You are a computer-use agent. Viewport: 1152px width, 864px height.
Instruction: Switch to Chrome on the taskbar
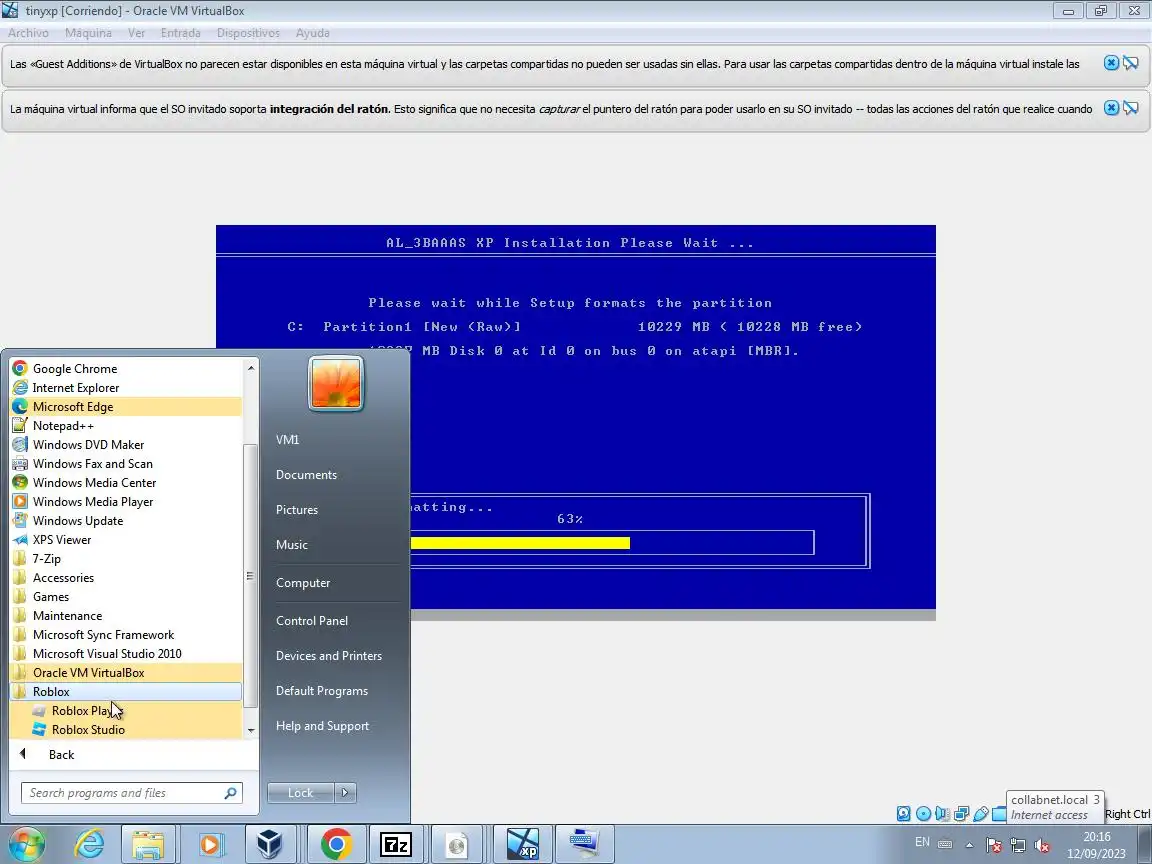336,844
